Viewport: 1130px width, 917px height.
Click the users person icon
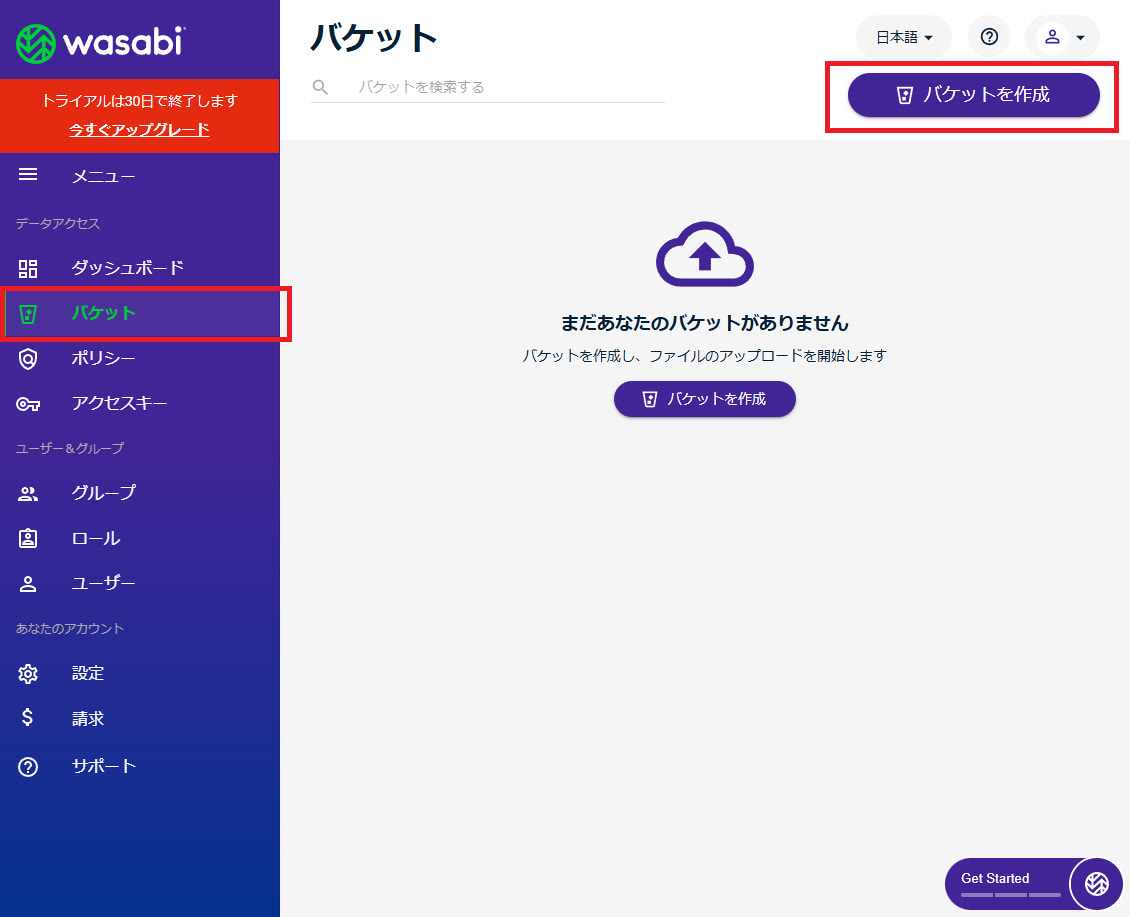click(28, 584)
